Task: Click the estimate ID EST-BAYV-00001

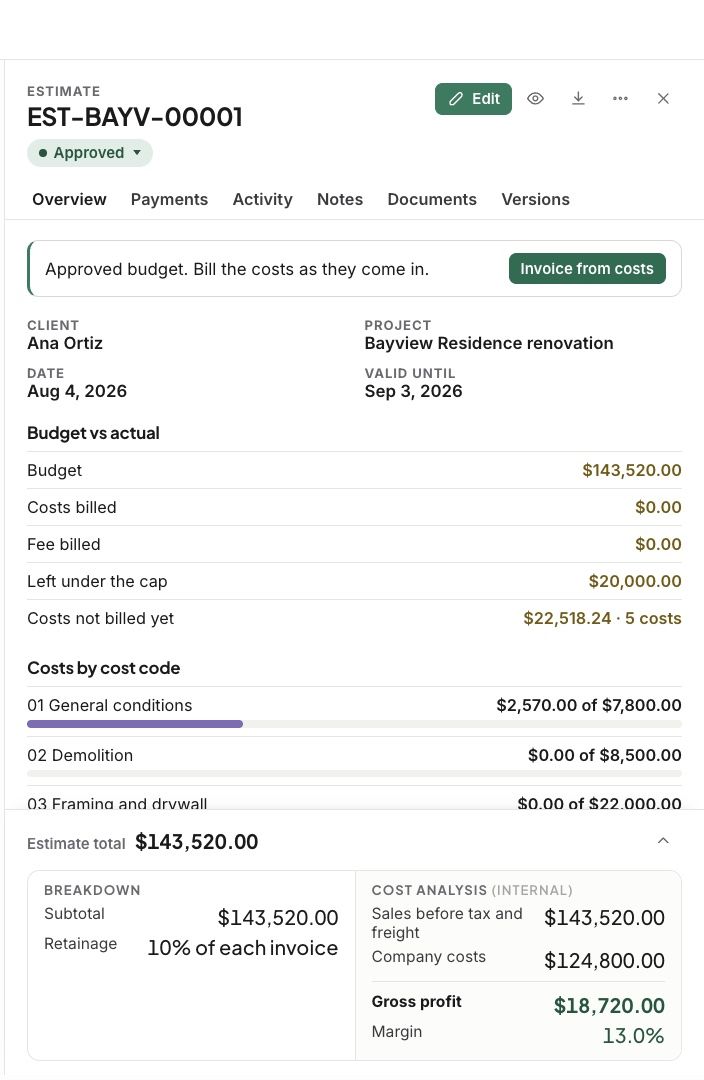Action: tap(134, 118)
